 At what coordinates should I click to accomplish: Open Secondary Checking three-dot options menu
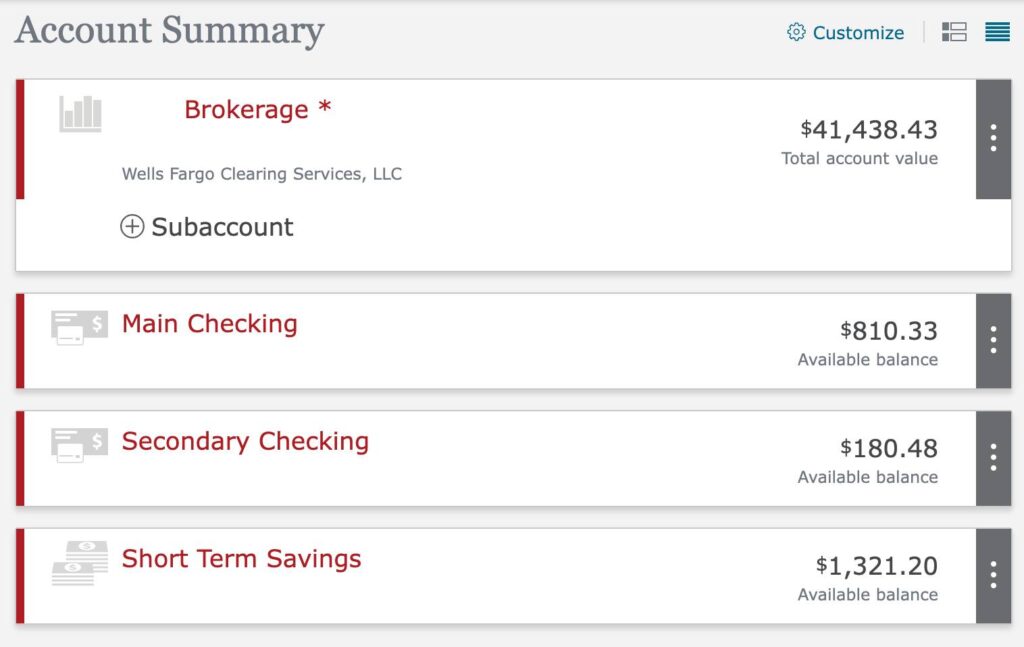click(x=993, y=458)
